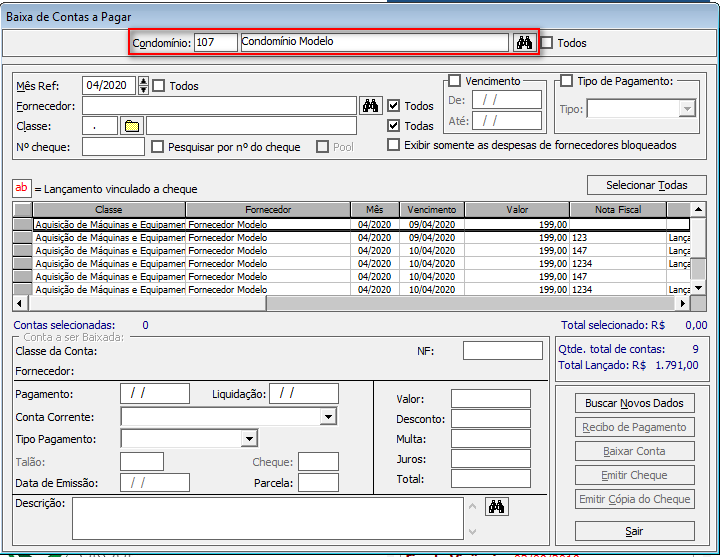Viewport: 722px width, 557px height.
Task: Enable Tipo de Pagamento filter checkbox
Action: 567,81
